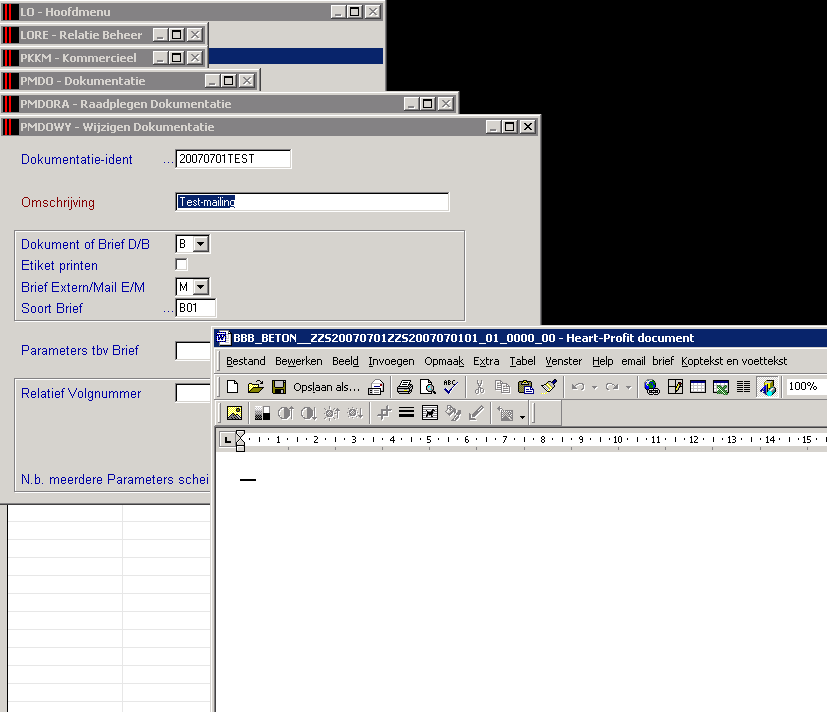This screenshot has width=827, height=712.
Task: Expand the Brief Extern/Mail E/M dropdown
Action: click(201, 287)
